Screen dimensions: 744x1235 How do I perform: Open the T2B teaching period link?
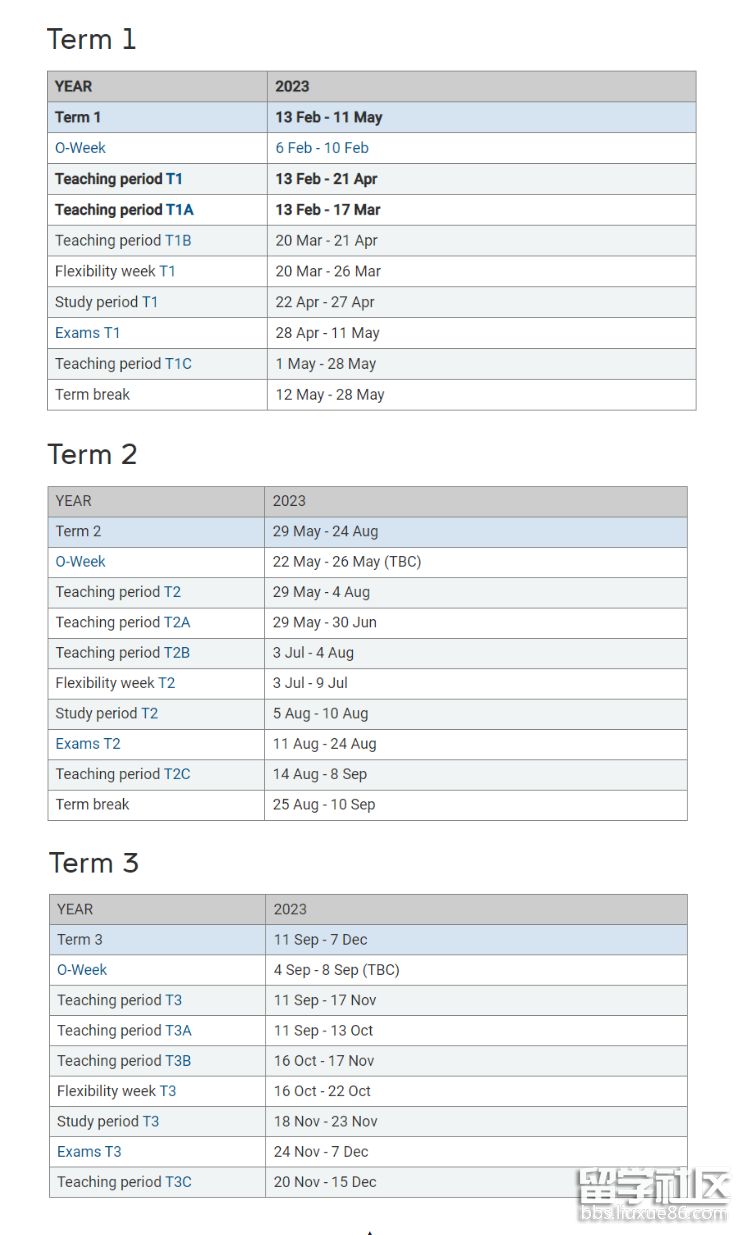(177, 653)
